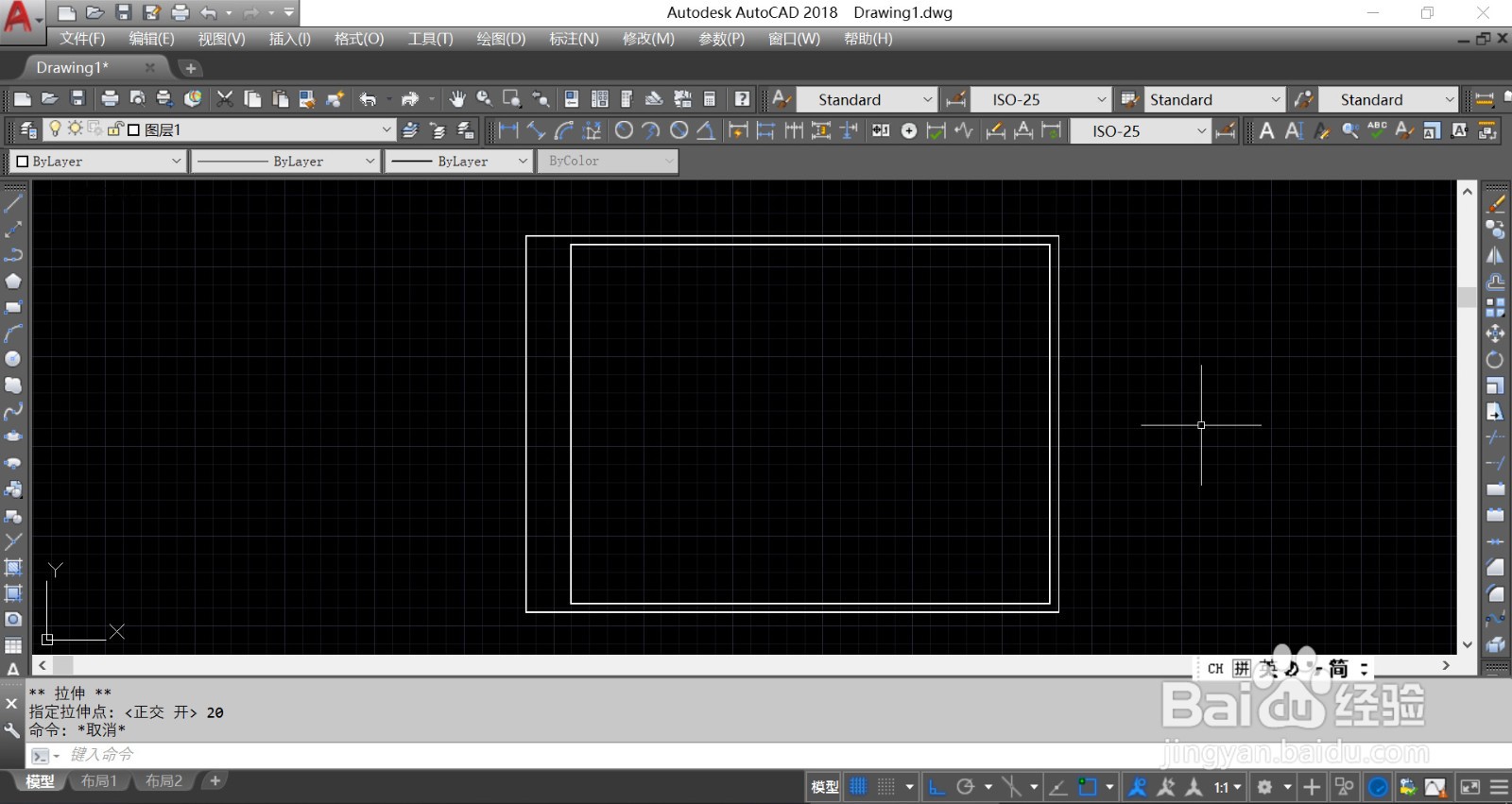Click the command line customize wrench
This screenshot has width=1512, height=804.
[x=11, y=730]
